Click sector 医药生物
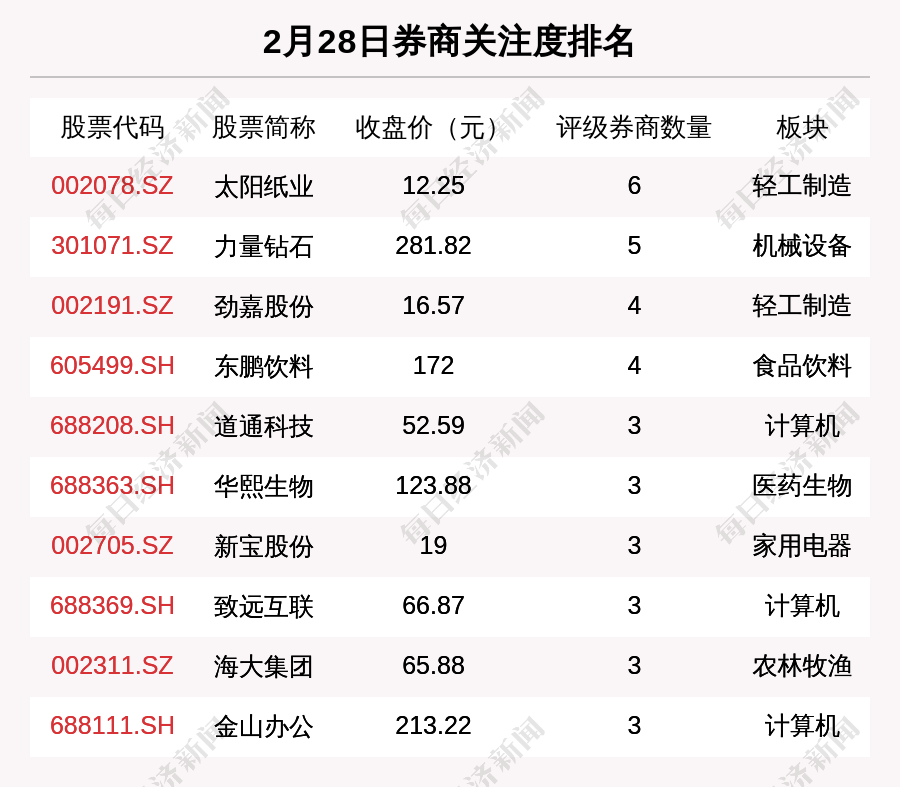The width and height of the screenshot is (900, 787). point(802,486)
